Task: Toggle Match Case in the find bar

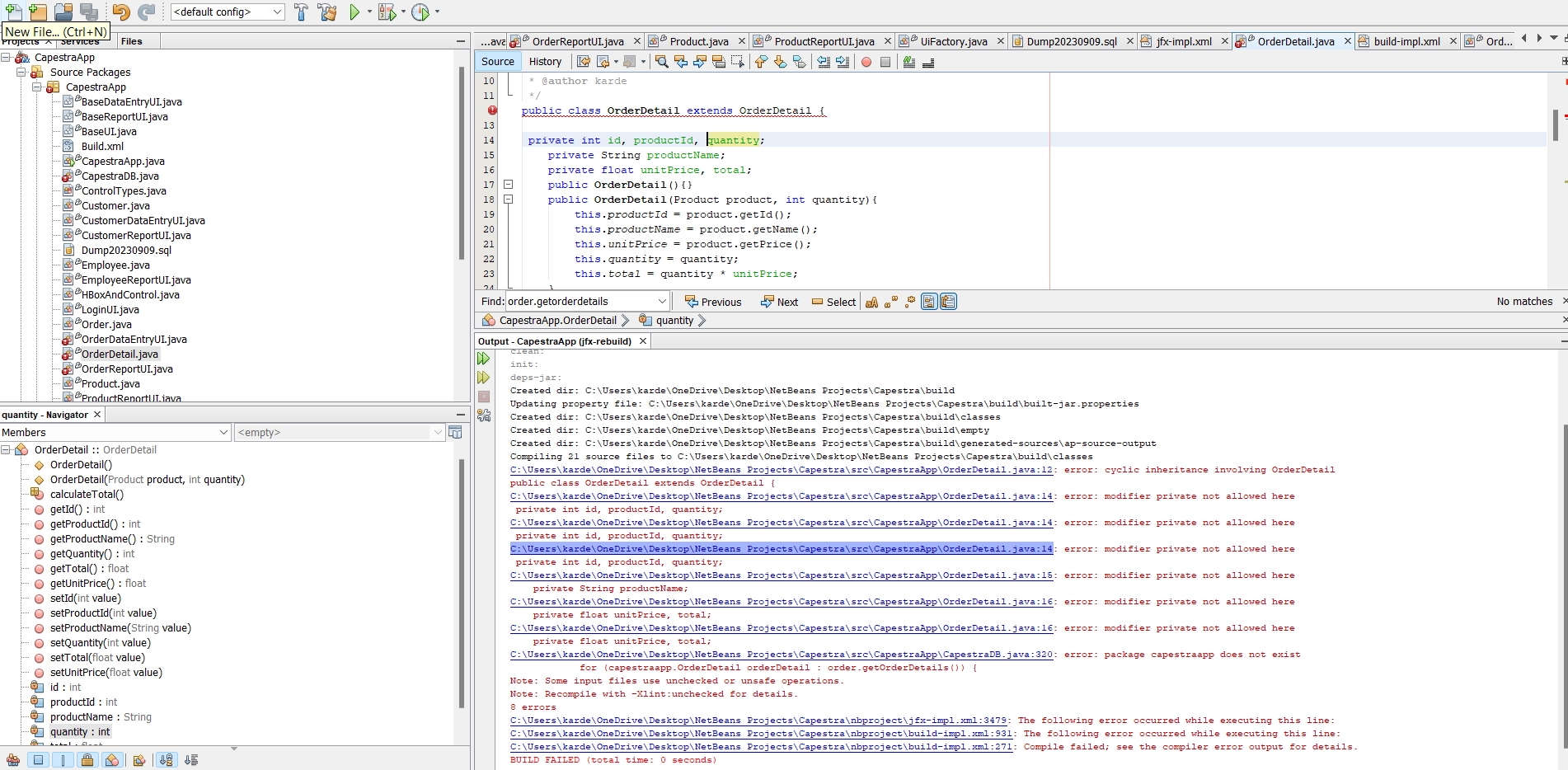Action: coord(871,303)
